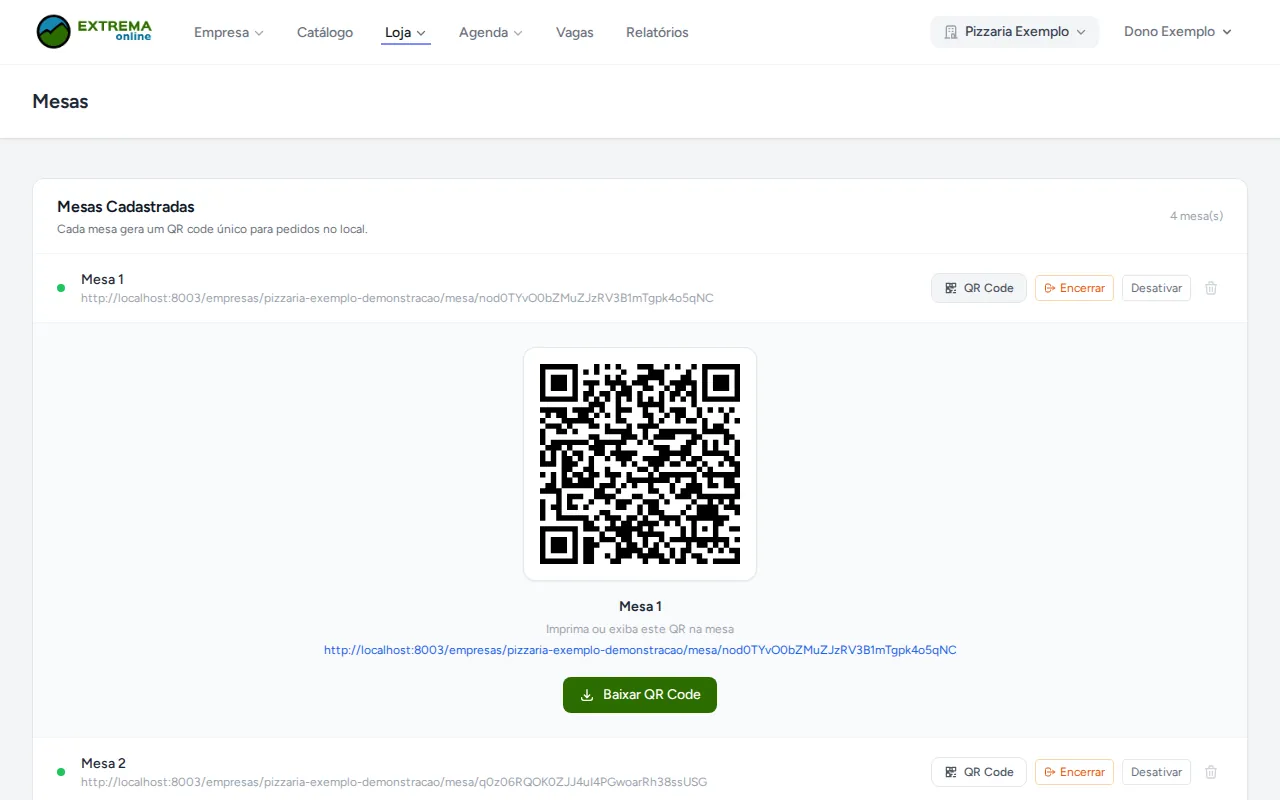Click Encerrar for Mesa 2
The width and height of the screenshot is (1280, 800).
[1074, 772]
